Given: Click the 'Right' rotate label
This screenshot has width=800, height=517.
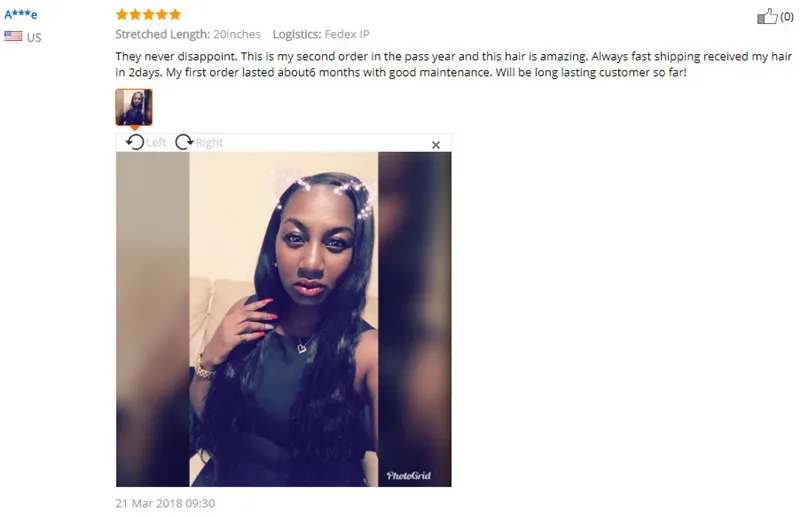Looking at the screenshot, I should point(209,142).
